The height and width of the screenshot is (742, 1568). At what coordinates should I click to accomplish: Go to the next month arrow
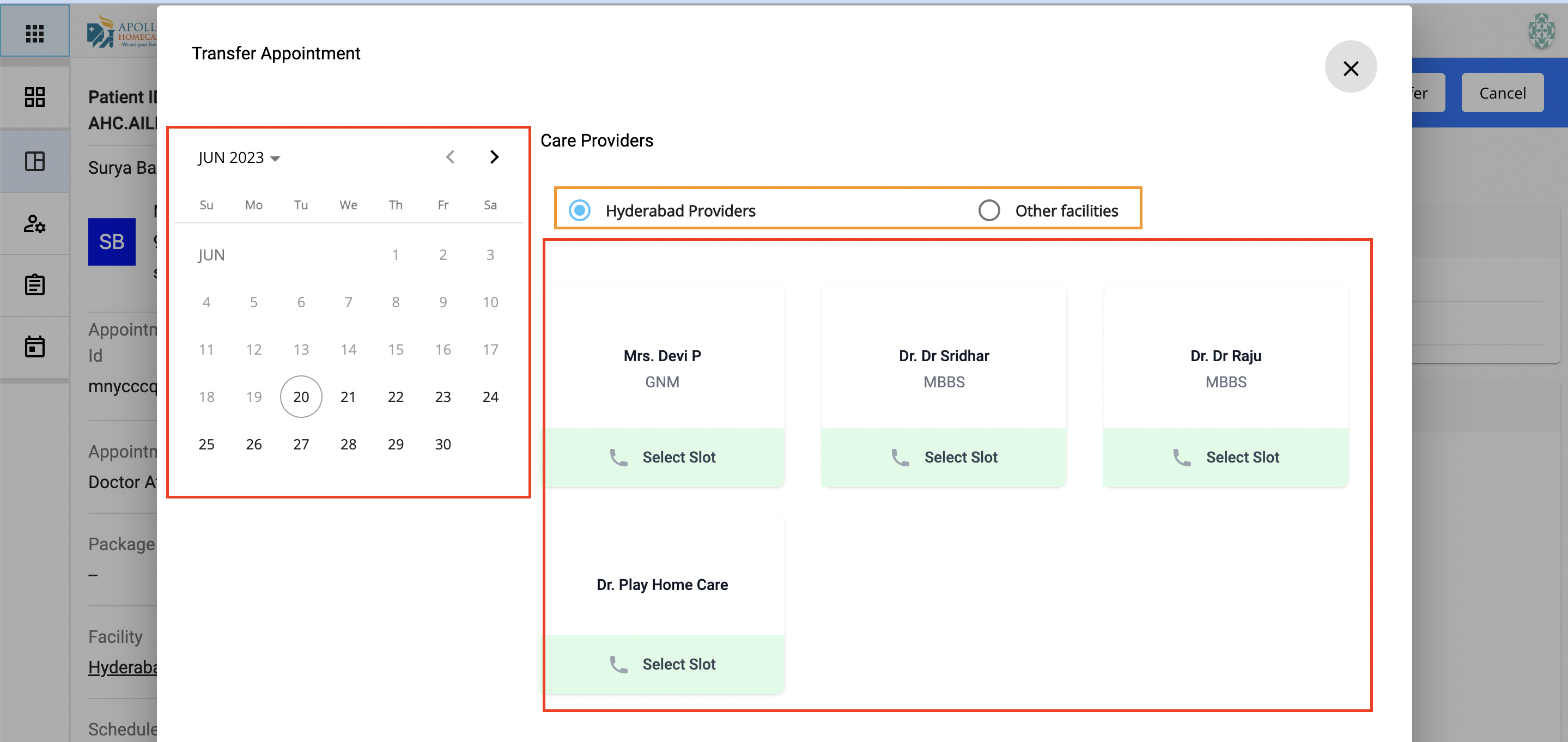pyautogui.click(x=494, y=157)
